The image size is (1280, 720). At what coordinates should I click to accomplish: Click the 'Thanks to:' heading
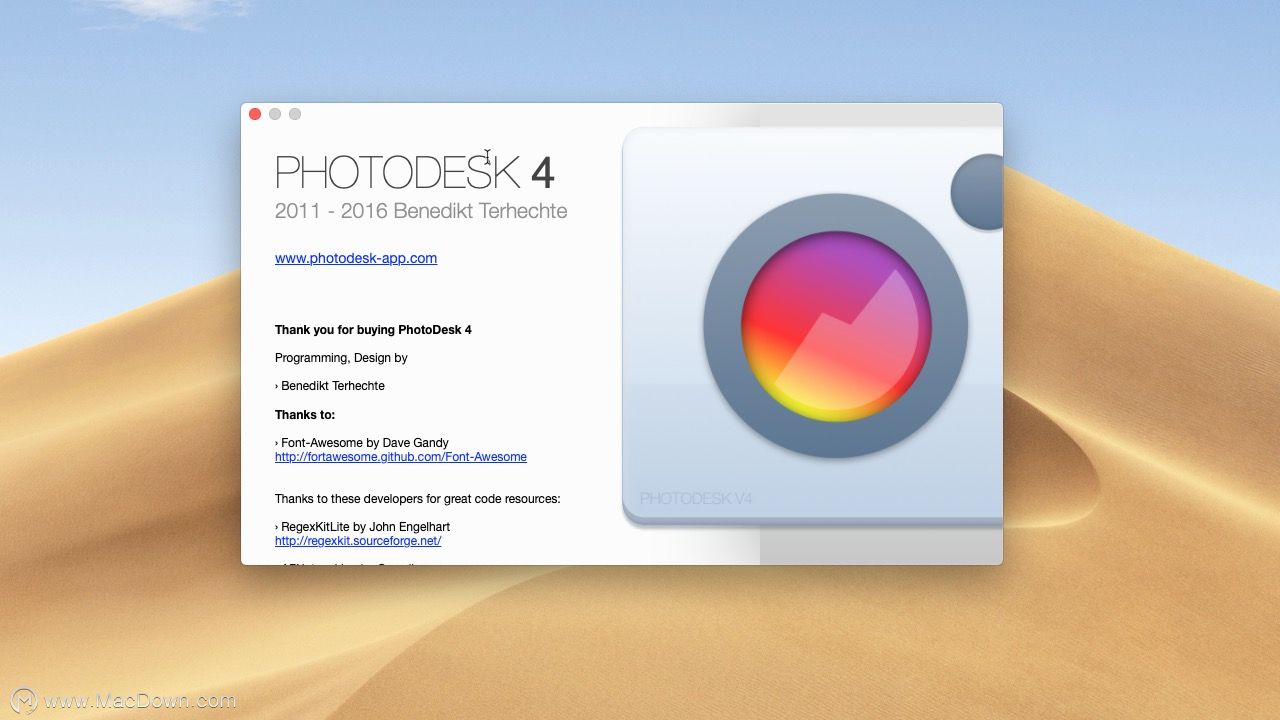click(305, 414)
